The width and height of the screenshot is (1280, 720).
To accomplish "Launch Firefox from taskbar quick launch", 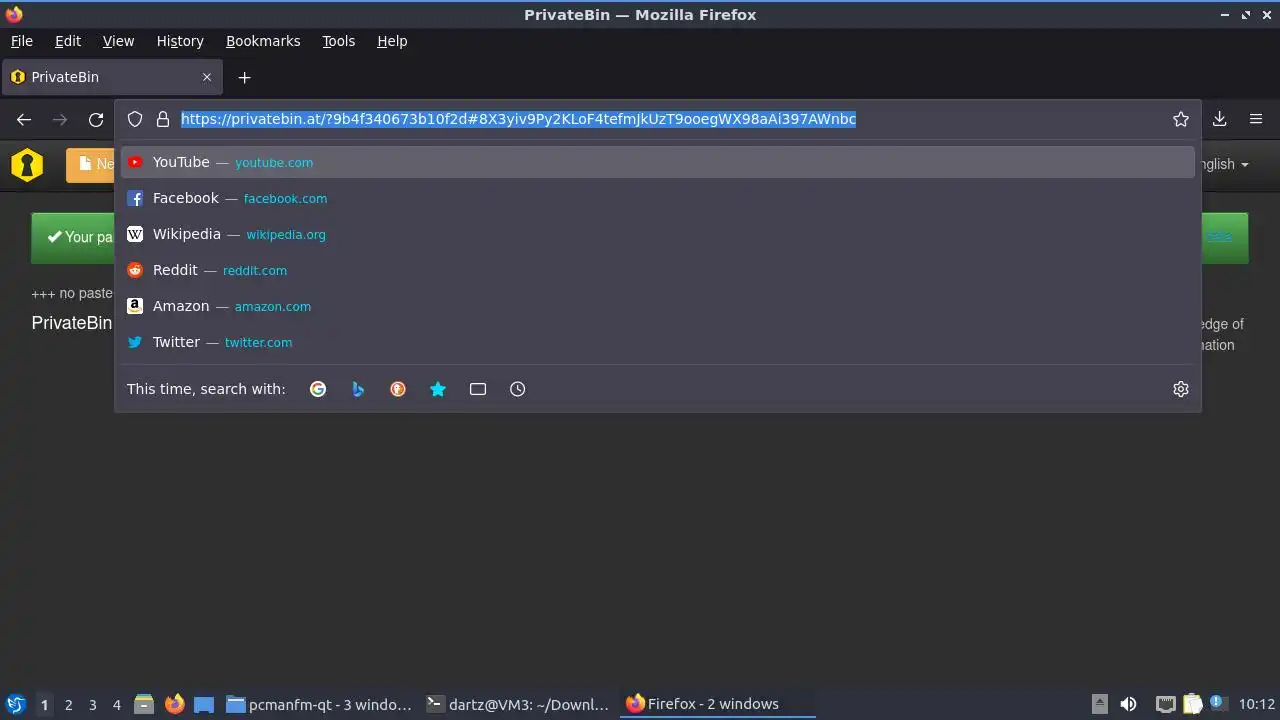I will [x=174, y=704].
